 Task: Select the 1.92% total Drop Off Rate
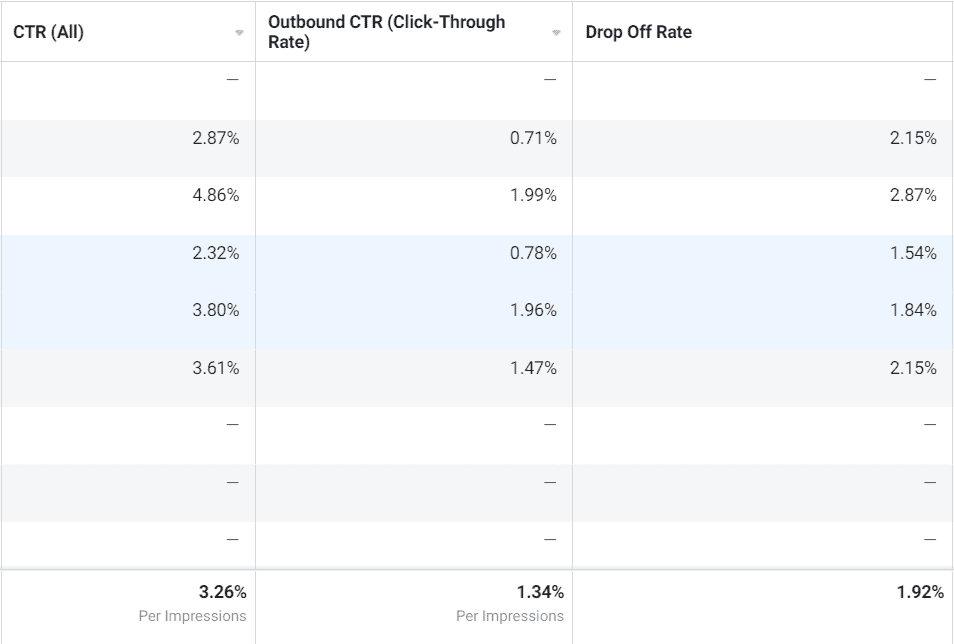(920, 592)
